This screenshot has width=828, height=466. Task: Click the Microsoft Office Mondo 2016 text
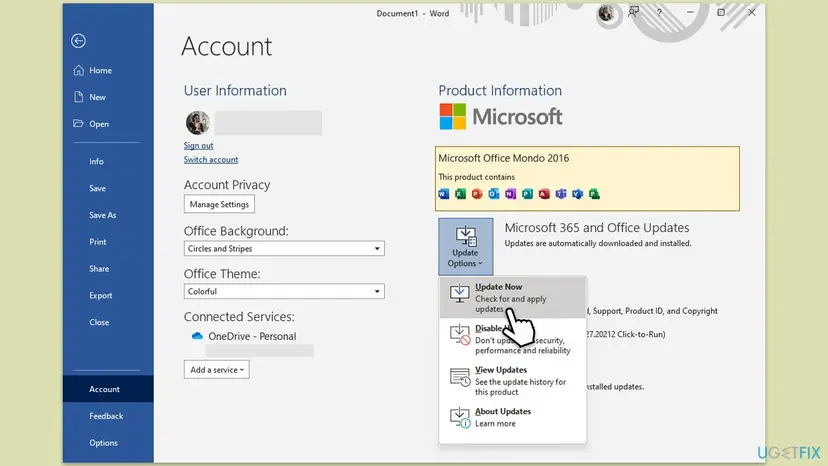(504, 158)
